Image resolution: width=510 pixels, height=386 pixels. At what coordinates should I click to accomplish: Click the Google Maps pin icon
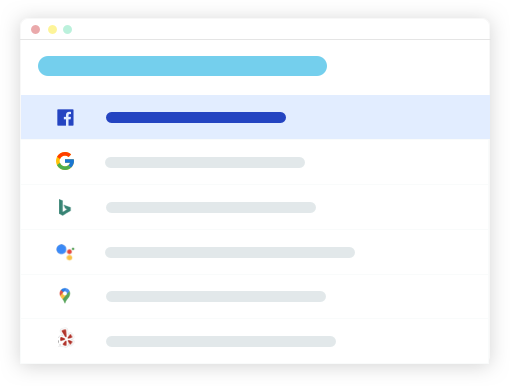tap(65, 295)
